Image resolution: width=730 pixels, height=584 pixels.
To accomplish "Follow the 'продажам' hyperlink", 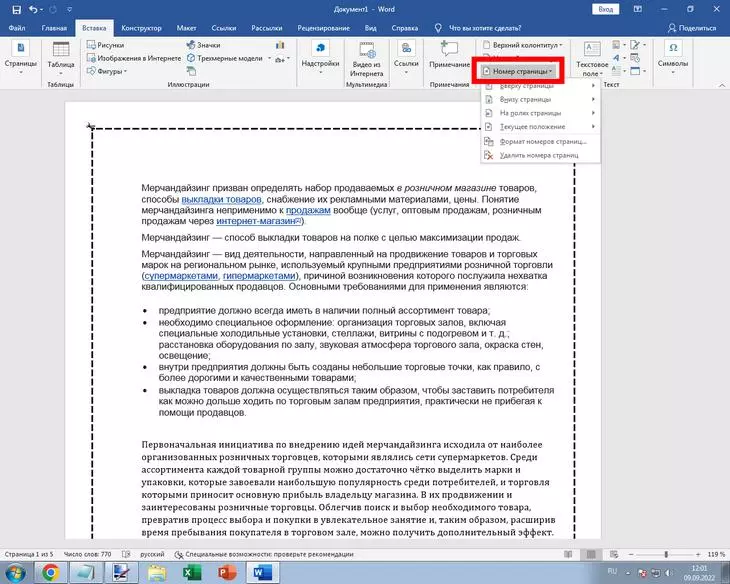I will (x=308, y=210).
